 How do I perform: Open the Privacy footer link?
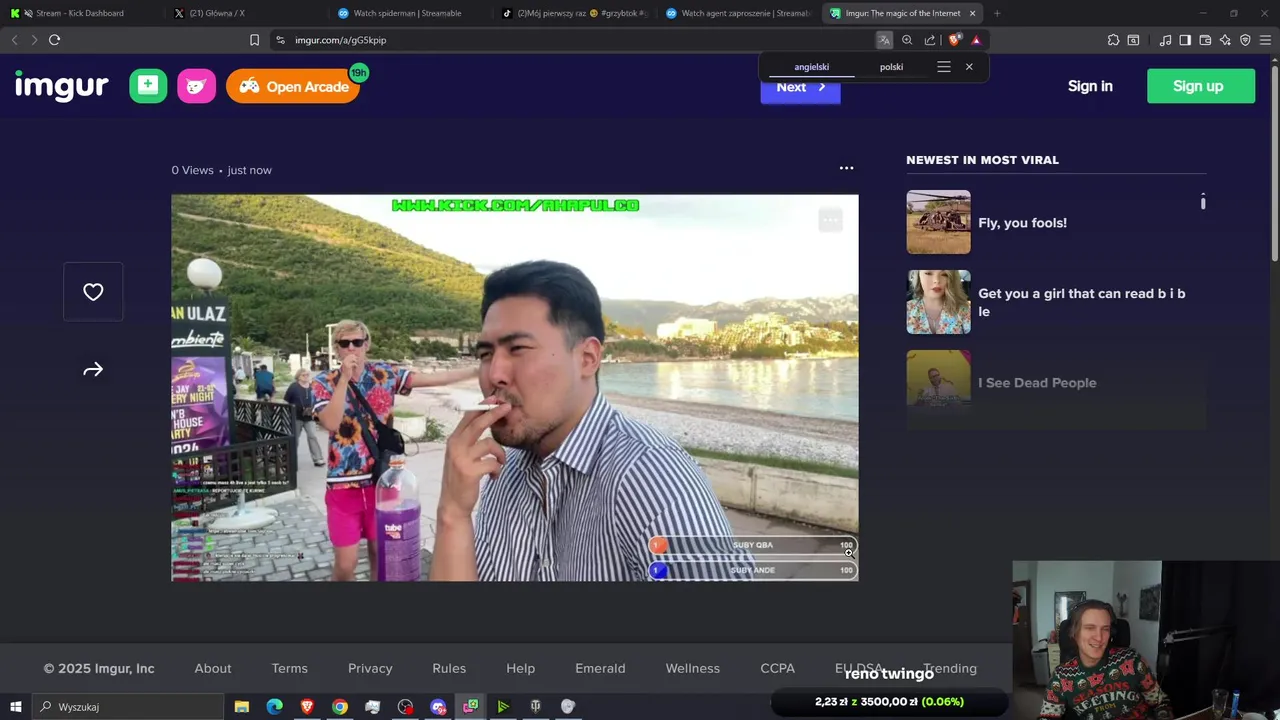pyautogui.click(x=370, y=668)
